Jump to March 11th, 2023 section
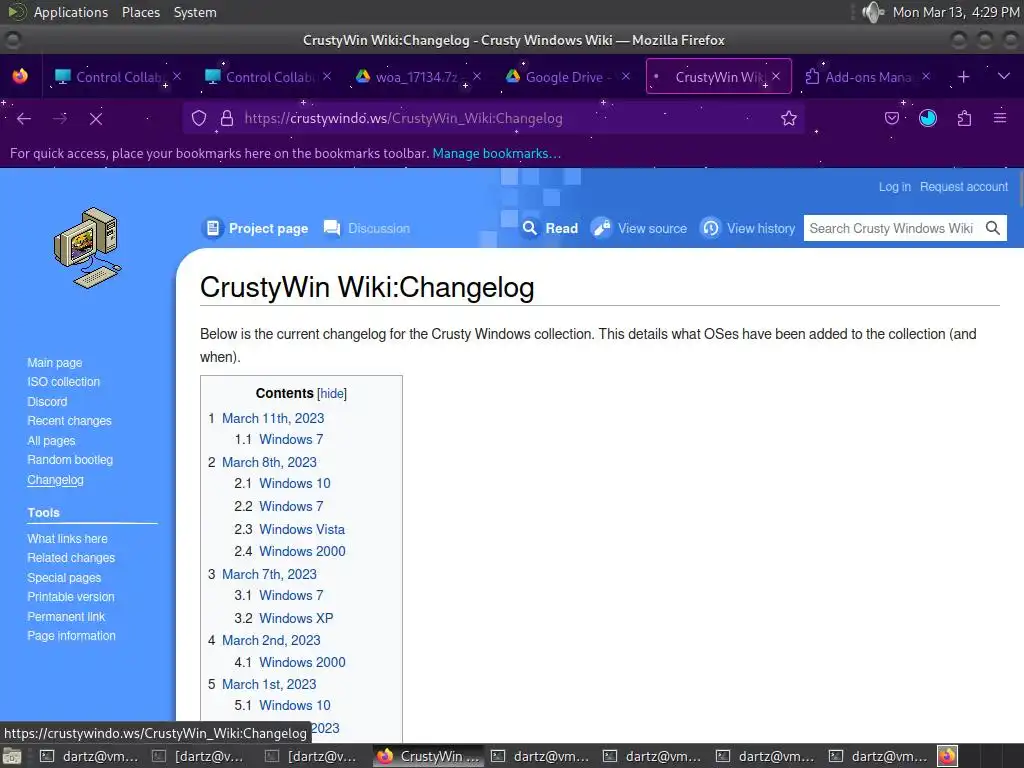The width and height of the screenshot is (1024, 768). (x=273, y=418)
